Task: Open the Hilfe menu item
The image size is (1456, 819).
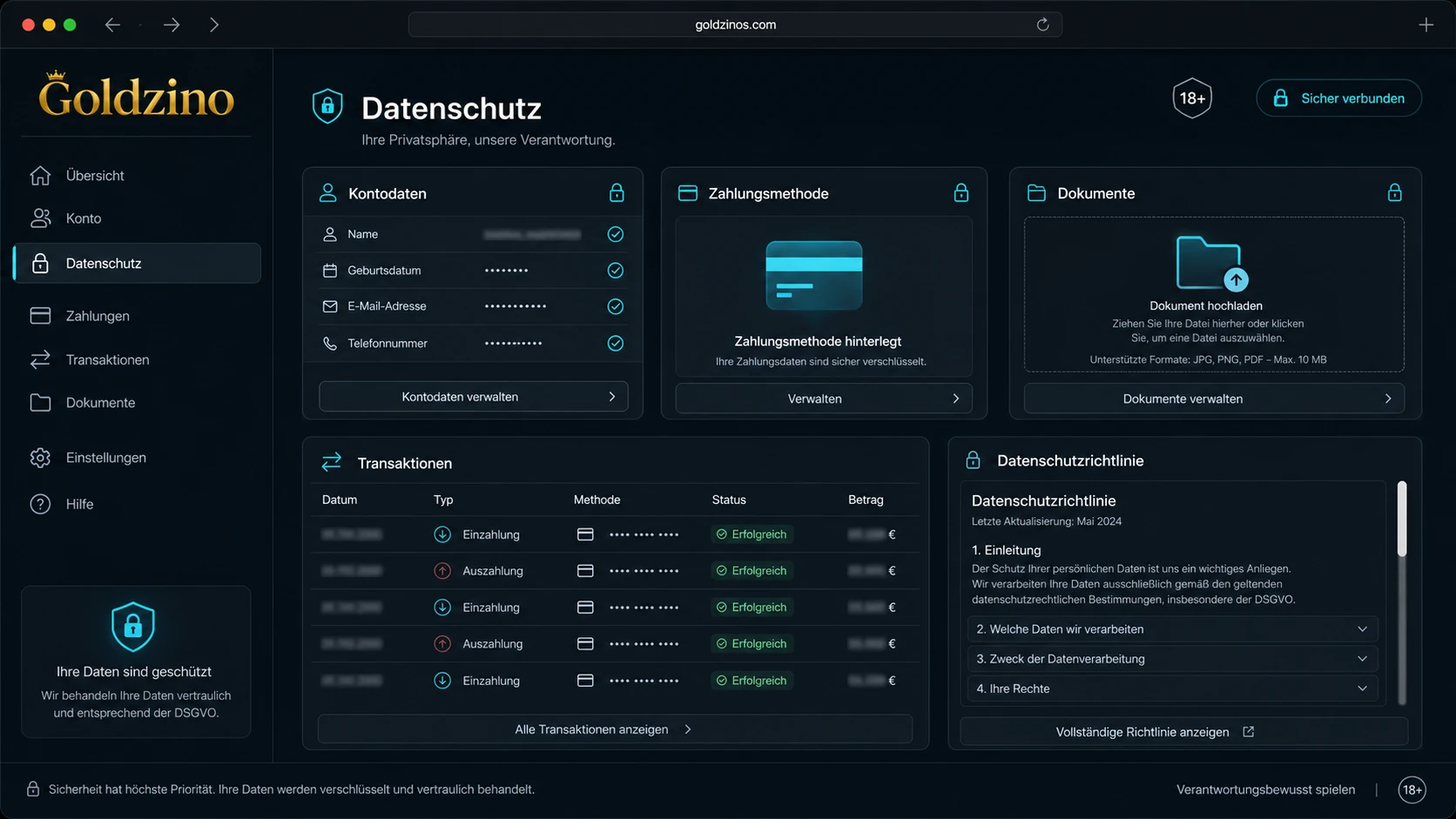Action: (137, 504)
